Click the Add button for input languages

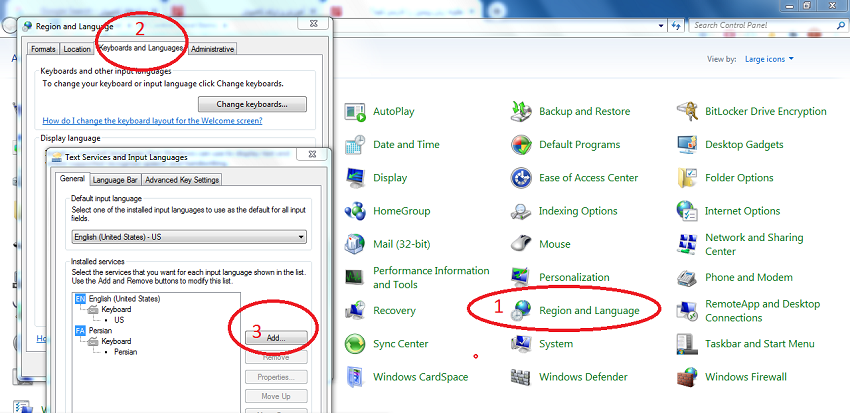click(x=276, y=338)
